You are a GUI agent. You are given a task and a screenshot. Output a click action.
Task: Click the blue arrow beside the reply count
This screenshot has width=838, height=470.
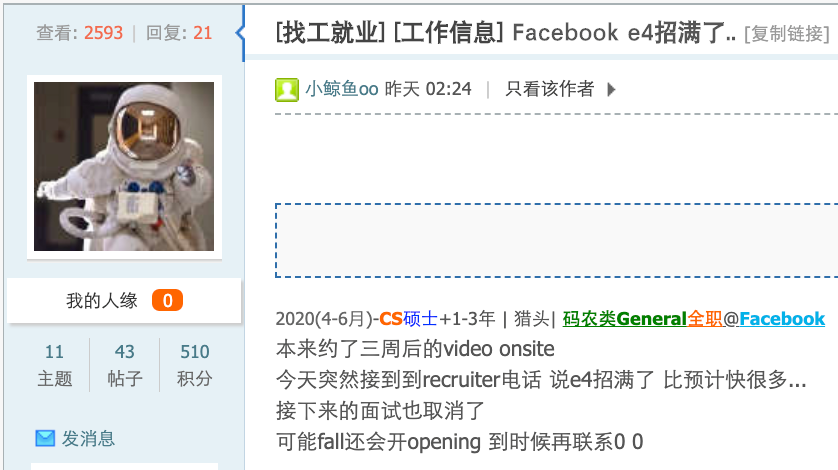[x=240, y=33]
